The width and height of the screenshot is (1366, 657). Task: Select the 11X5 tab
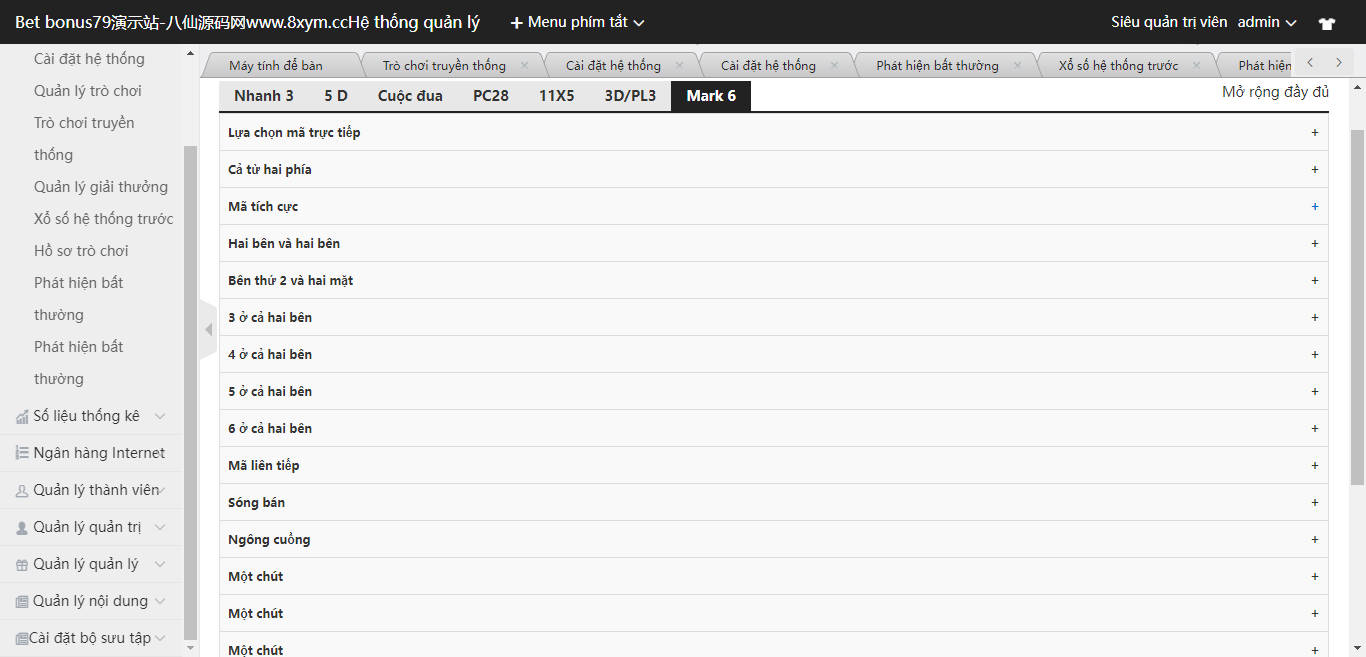click(556, 96)
